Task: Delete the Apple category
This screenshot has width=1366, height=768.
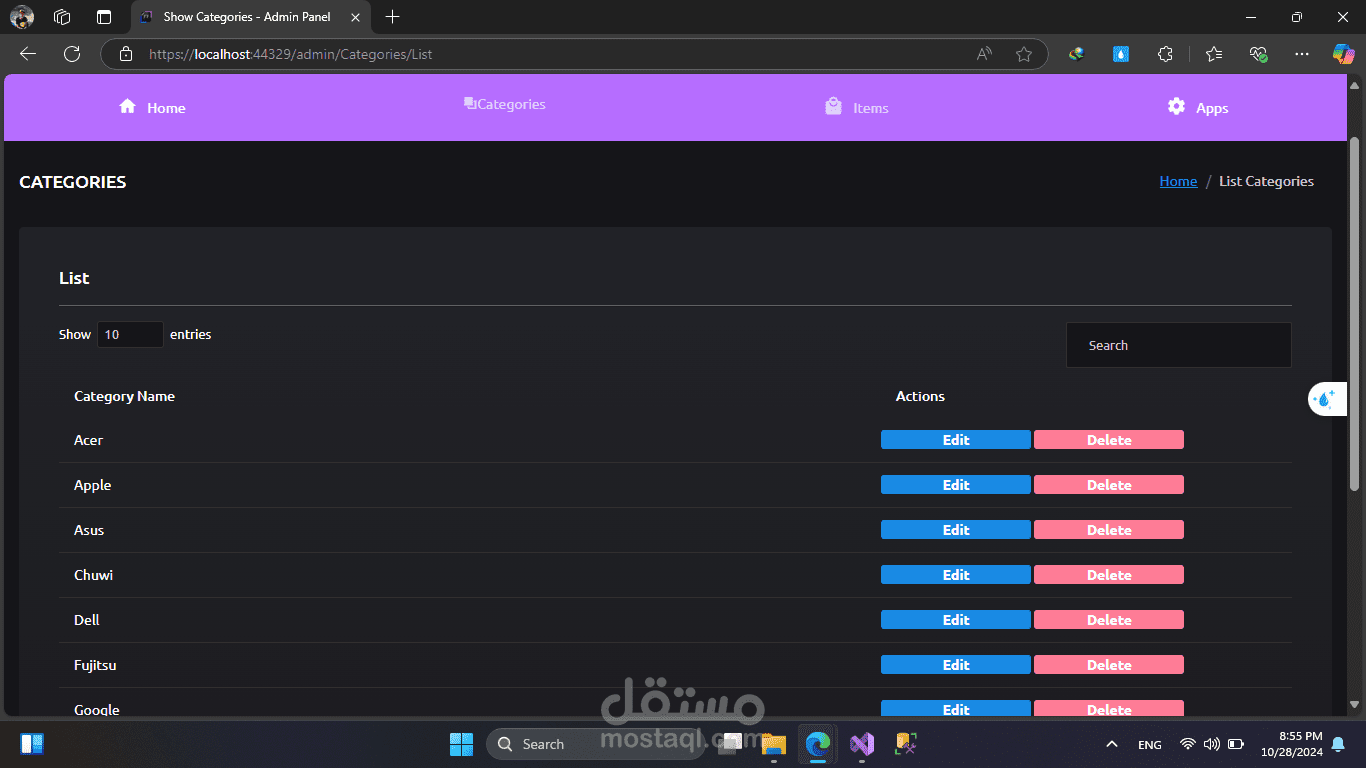Action: [1109, 485]
